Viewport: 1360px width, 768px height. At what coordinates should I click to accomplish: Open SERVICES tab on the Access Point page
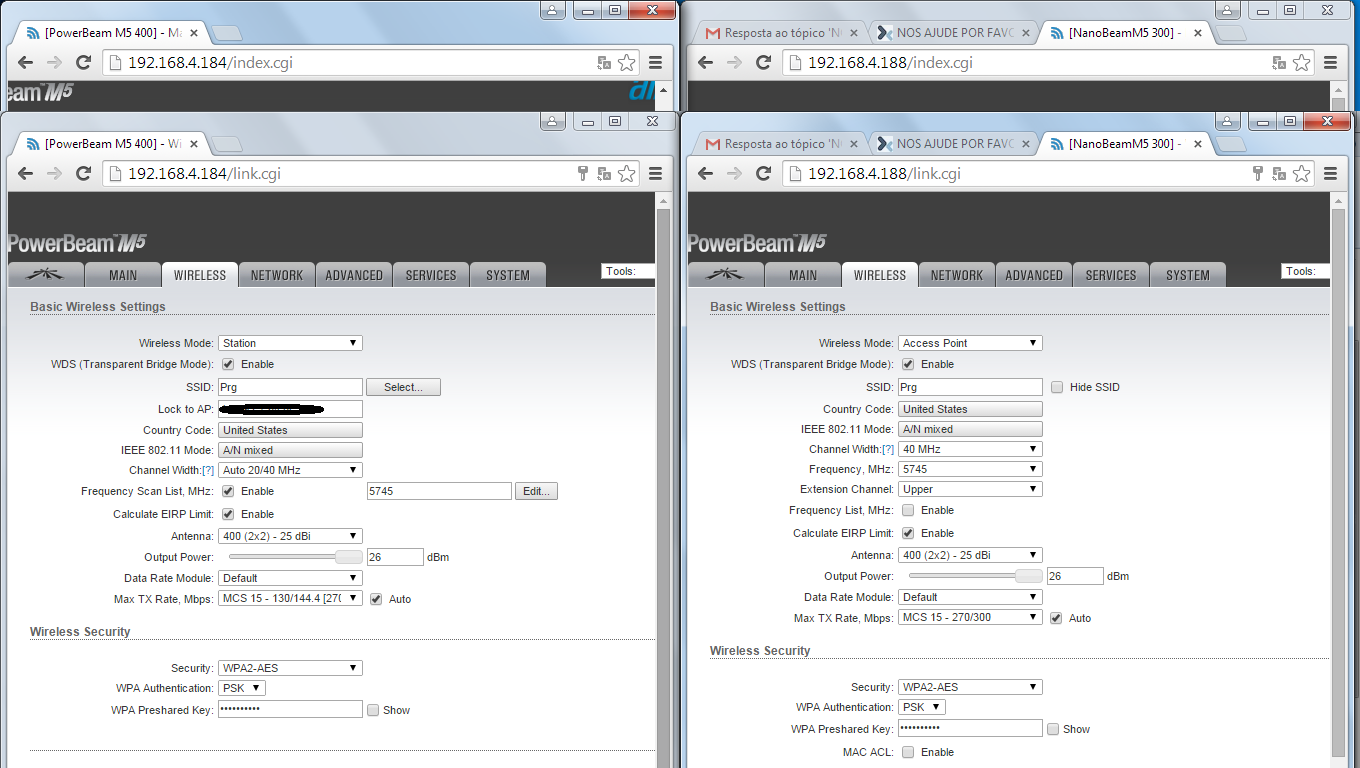pos(1111,275)
